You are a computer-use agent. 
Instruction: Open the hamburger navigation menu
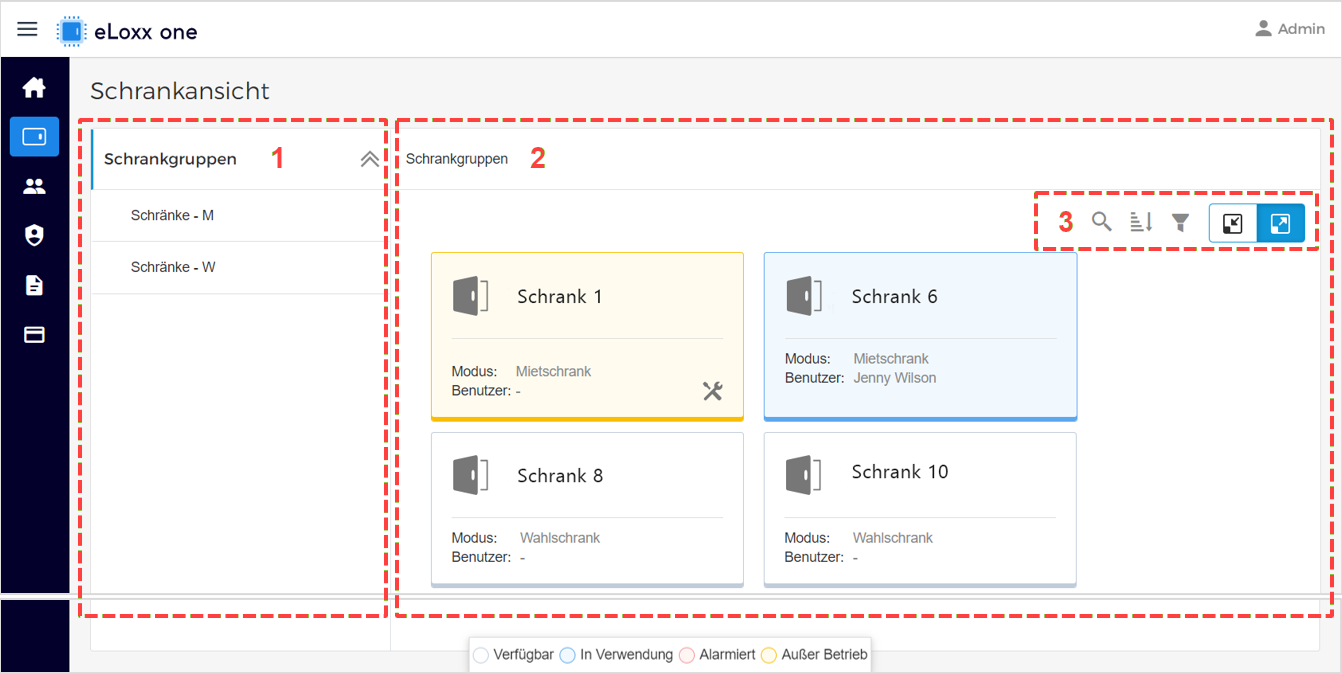click(27, 29)
